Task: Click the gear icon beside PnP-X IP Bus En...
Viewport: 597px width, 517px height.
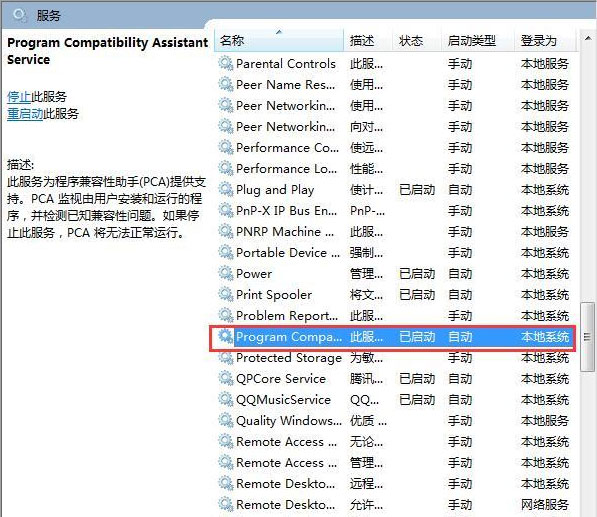Action: coord(225,210)
